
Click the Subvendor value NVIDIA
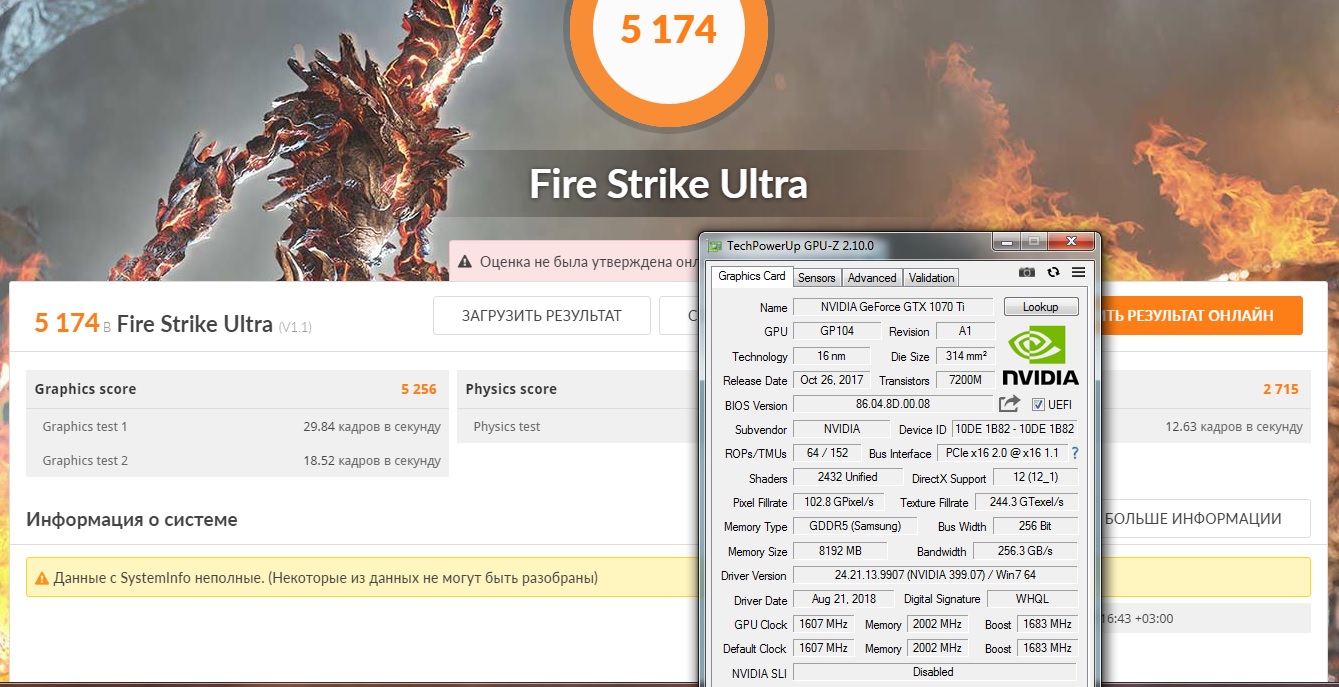tap(841, 429)
